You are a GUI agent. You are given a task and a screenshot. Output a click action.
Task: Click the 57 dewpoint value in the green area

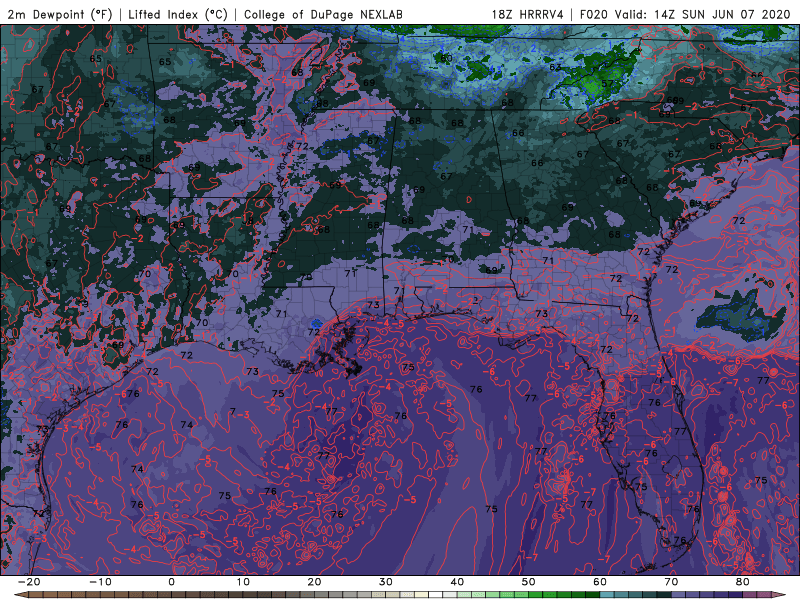pyautogui.click(x=607, y=84)
